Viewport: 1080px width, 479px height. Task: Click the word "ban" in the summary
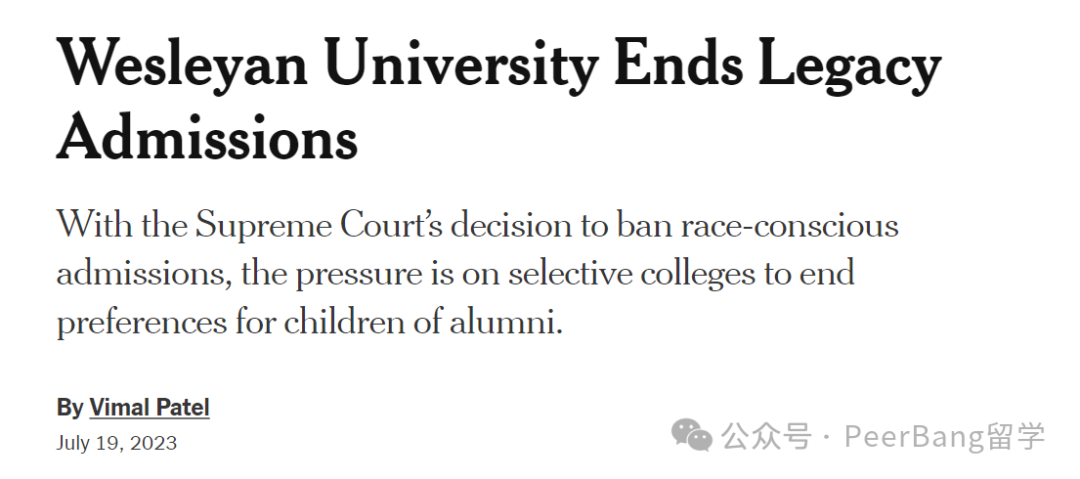point(631,224)
